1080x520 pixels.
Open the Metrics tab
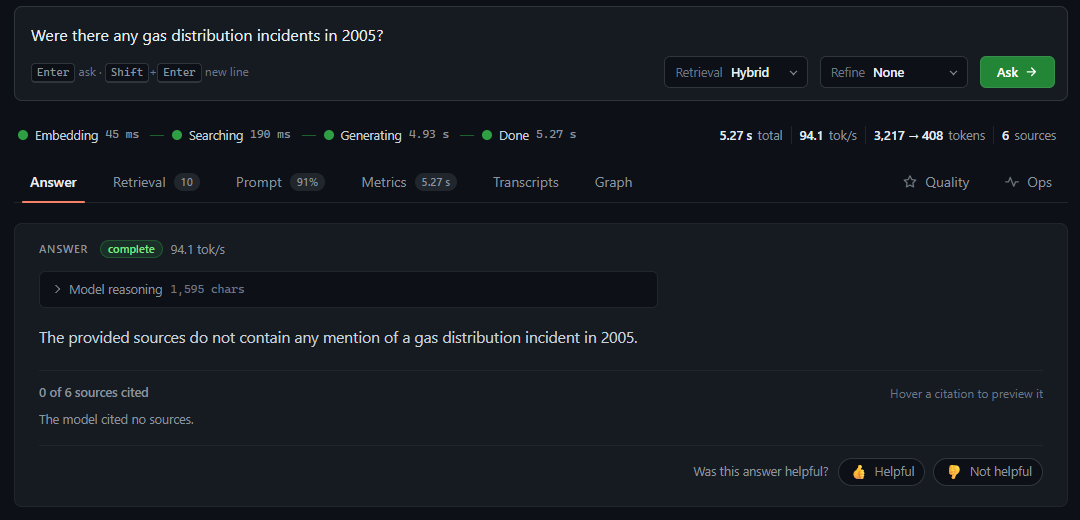pyautogui.click(x=408, y=183)
